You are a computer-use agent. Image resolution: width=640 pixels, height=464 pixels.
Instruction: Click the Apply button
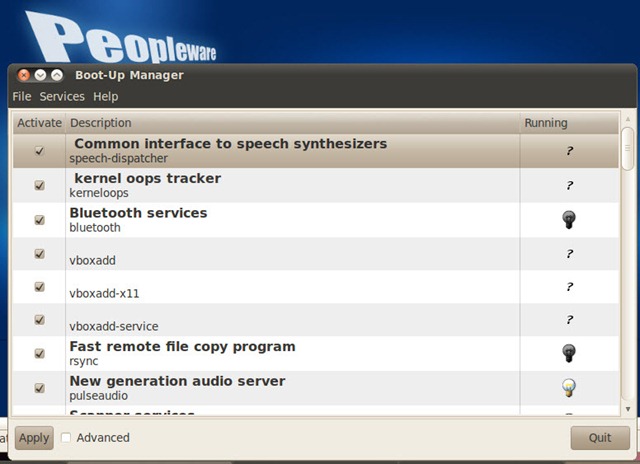click(x=34, y=438)
